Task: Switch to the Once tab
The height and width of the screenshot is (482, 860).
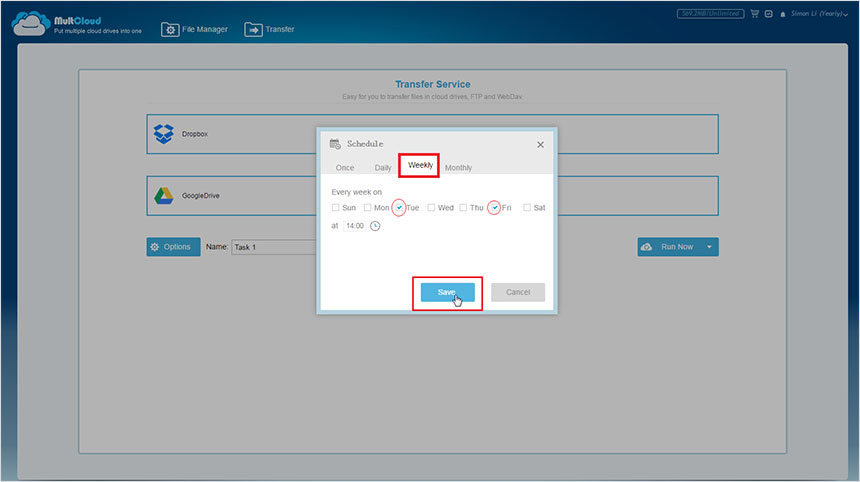Action: [x=345, y=168]
